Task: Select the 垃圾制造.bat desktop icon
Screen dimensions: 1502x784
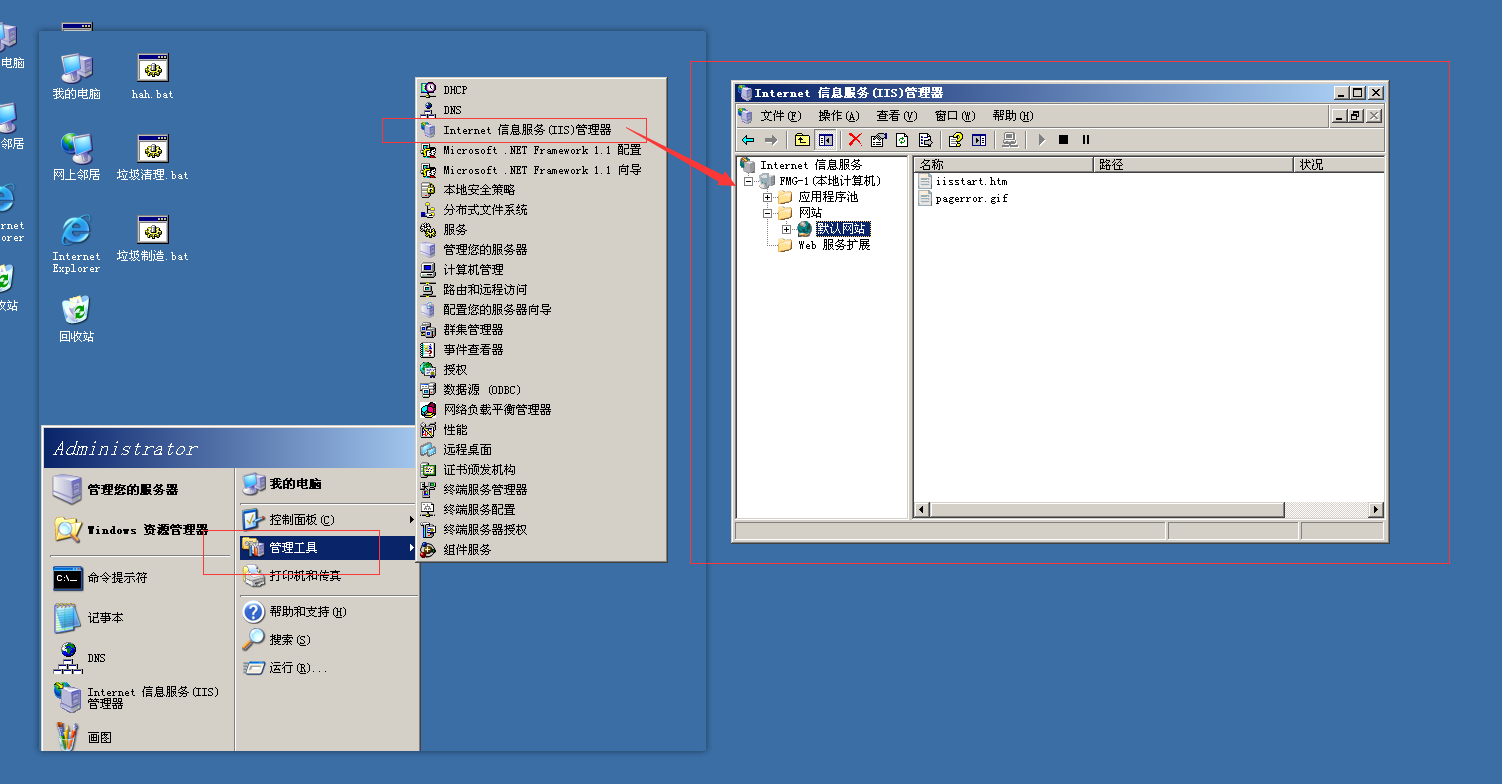Action: coord(152,239)
